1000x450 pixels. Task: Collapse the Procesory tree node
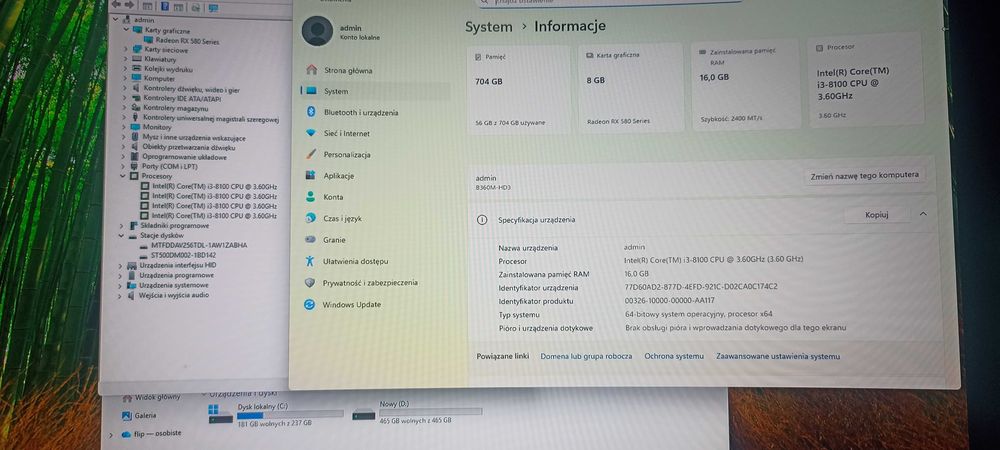[123, 175]
